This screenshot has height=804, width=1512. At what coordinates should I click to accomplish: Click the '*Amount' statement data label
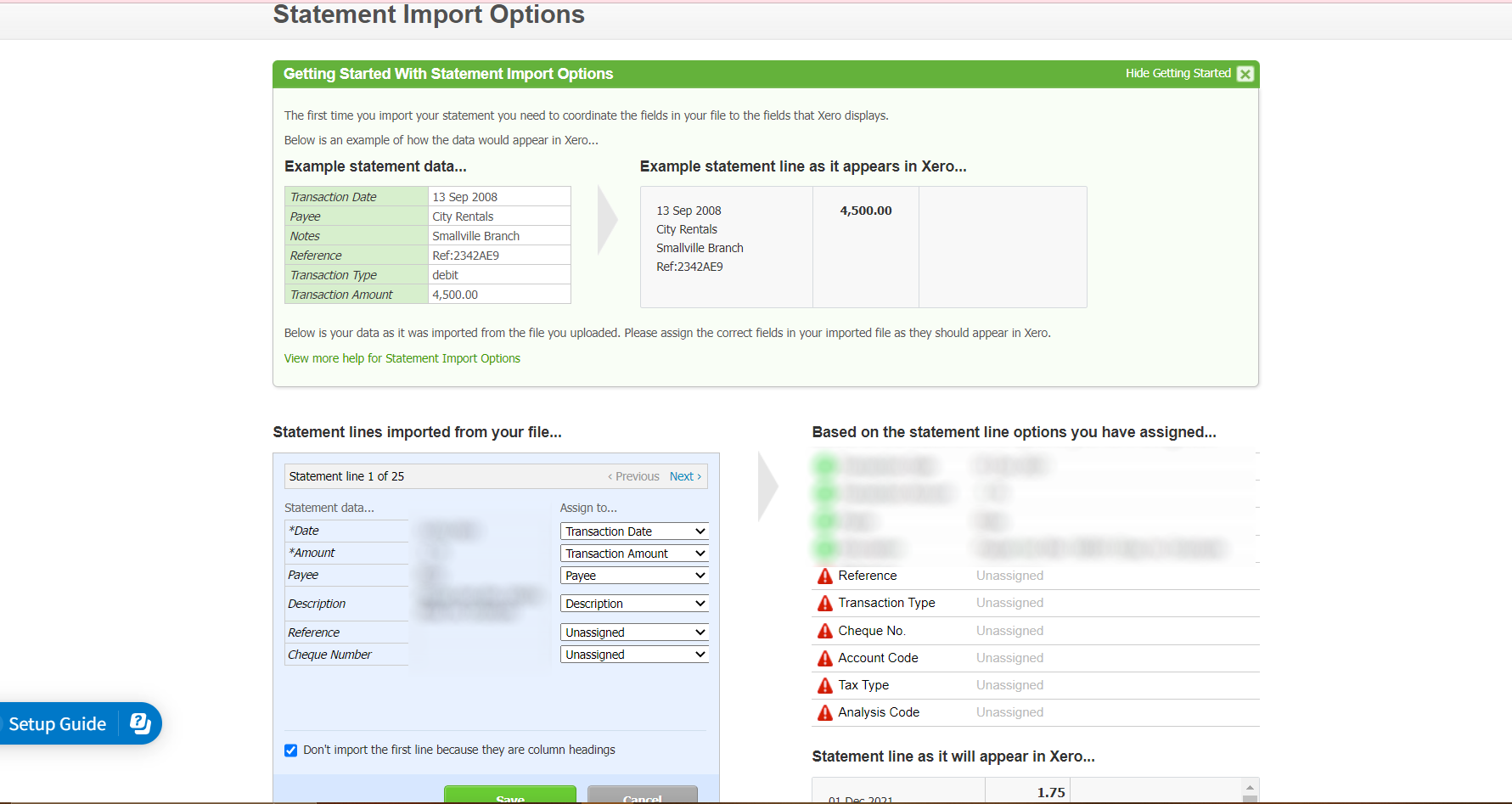[x=312, y=553]
